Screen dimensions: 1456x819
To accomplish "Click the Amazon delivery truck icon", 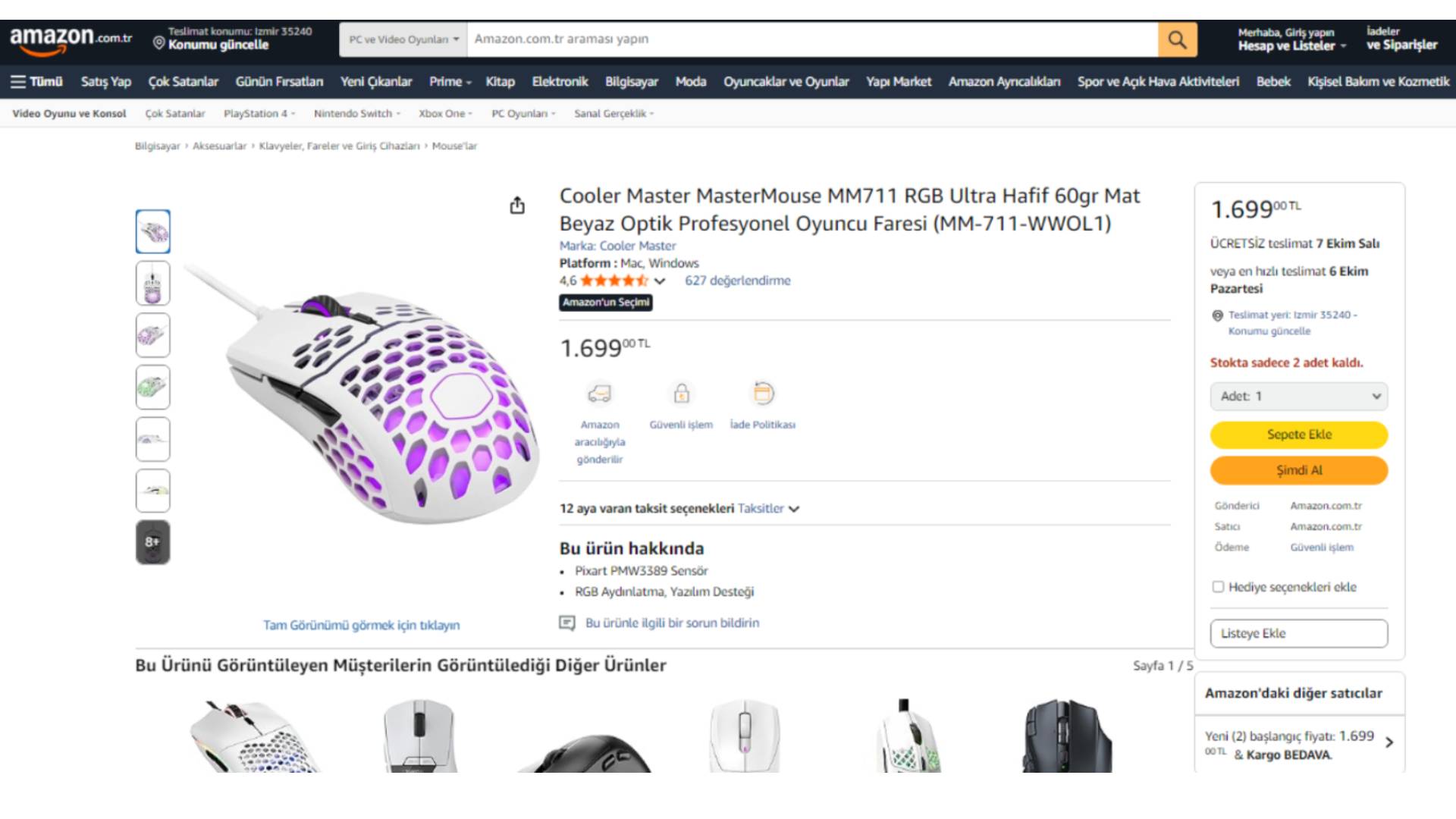I will coord(599,394).
